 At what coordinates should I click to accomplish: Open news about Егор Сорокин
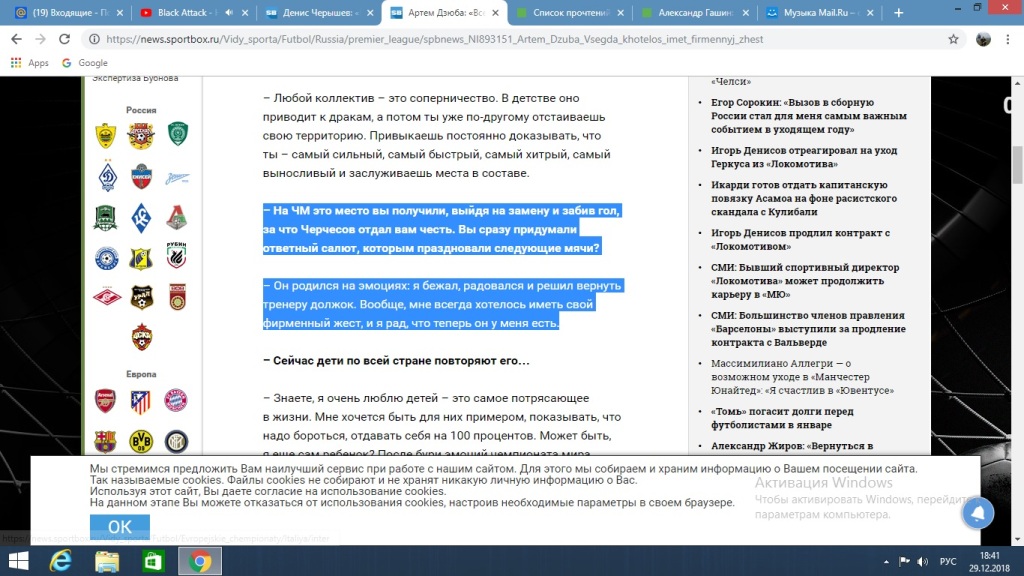point(808,116)
